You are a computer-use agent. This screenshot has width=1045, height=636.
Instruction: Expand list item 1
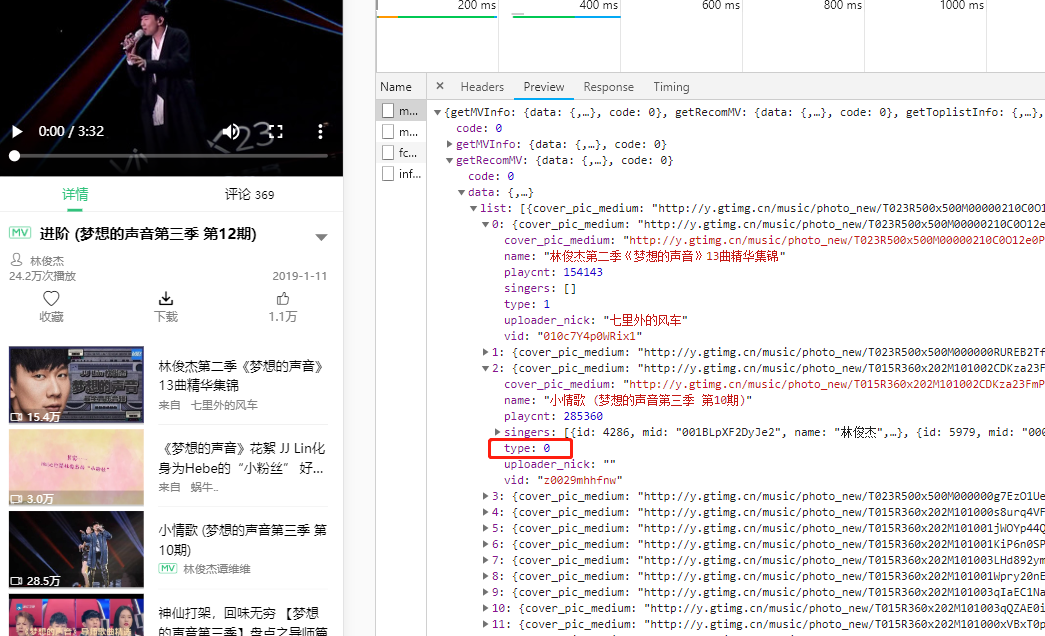pos(485,352)
